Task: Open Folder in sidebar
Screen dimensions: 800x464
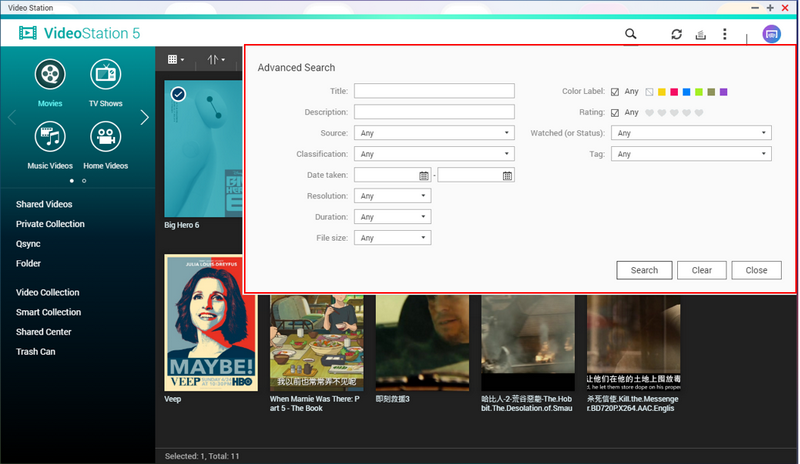Action: pos(28,263)
